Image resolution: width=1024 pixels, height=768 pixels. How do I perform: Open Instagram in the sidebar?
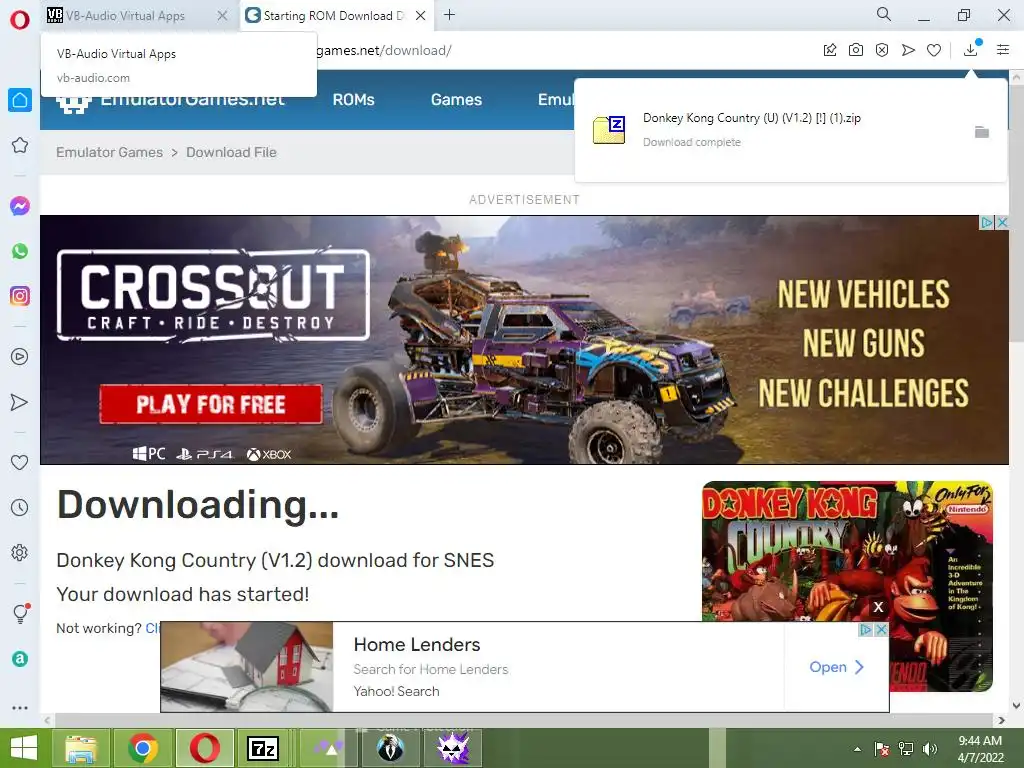20,296
